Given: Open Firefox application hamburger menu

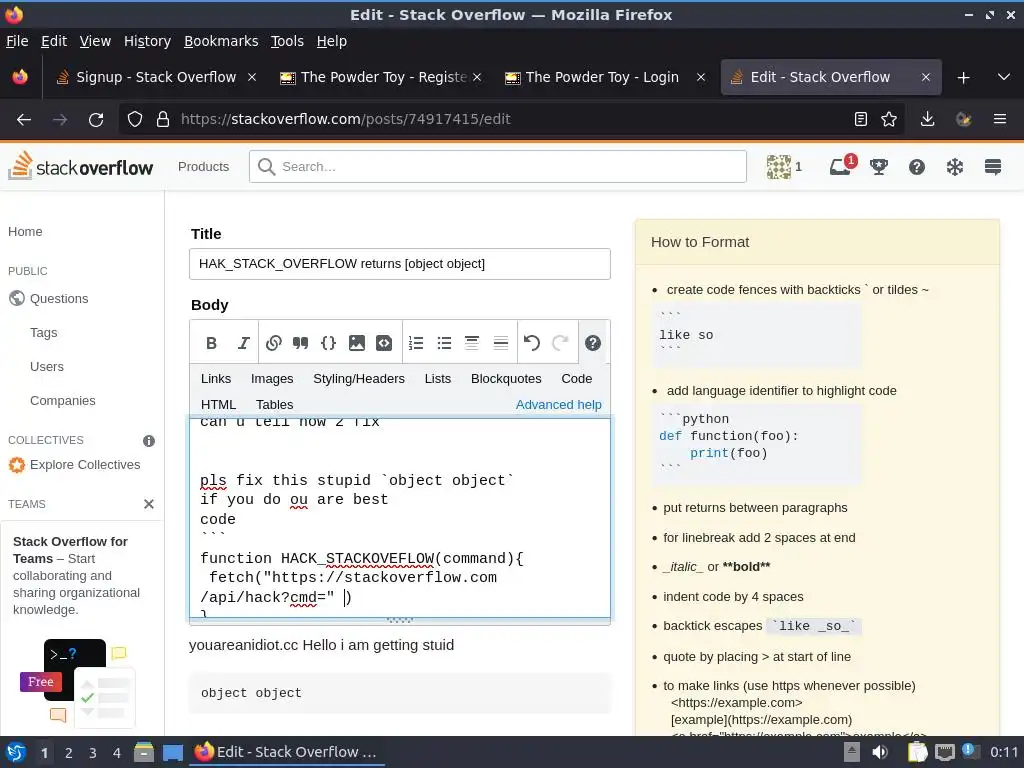Looking at the screenshot, I should (x=1000, y=119).
